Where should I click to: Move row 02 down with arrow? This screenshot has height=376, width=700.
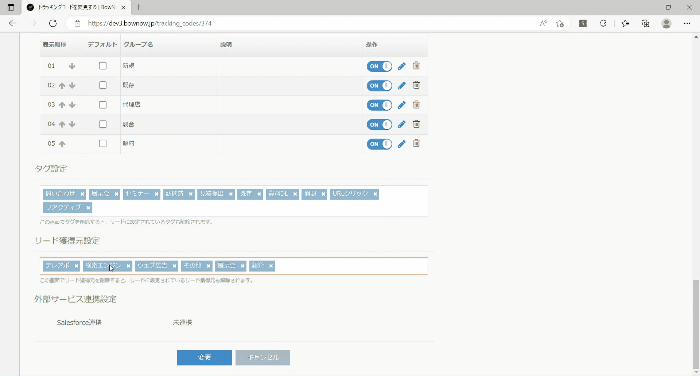(72, 86)
